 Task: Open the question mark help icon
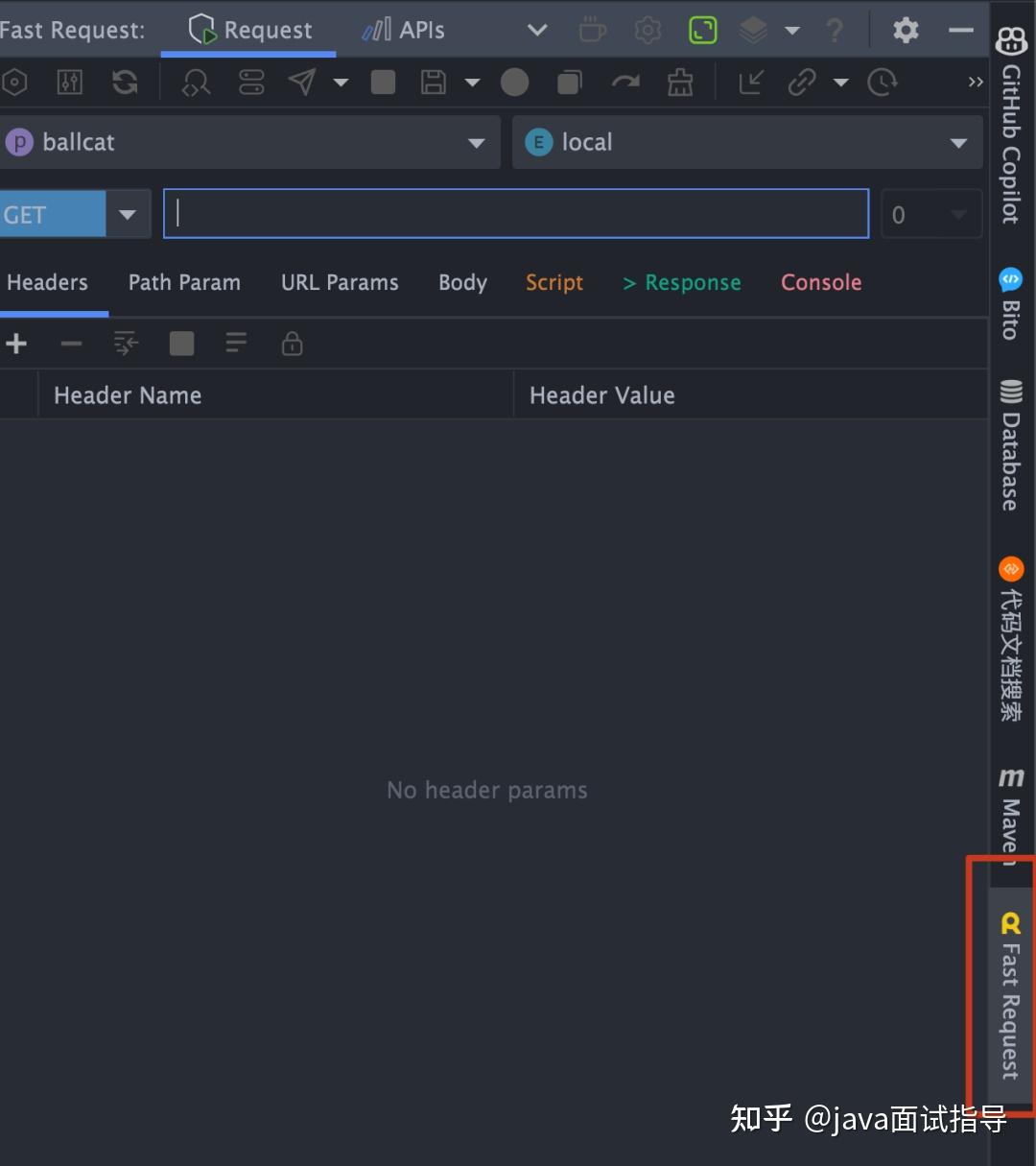coord(836,31)
